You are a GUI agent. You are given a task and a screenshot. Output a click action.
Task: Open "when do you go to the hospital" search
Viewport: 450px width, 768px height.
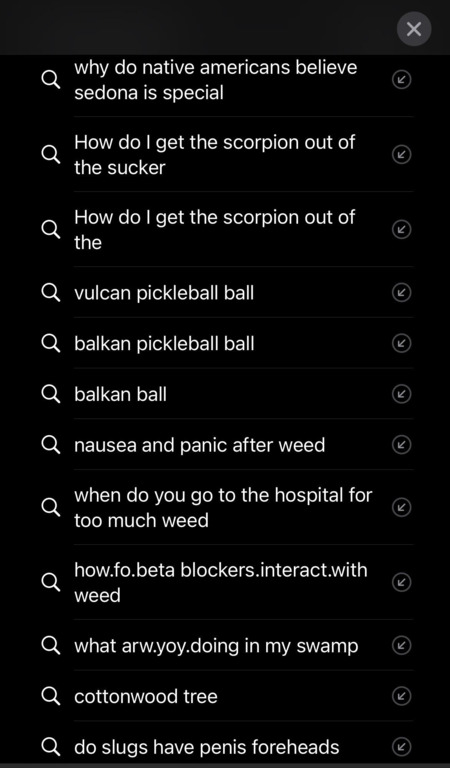pyautogui.click(x=223, y=507)
